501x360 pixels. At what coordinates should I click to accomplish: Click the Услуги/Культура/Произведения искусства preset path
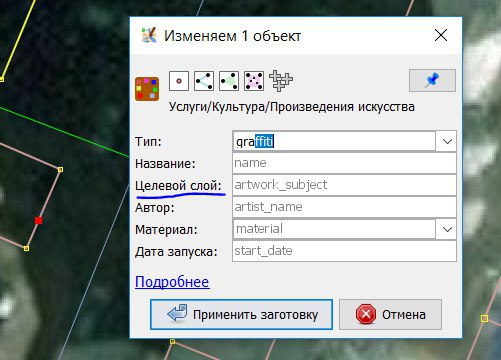pos(292,107)
